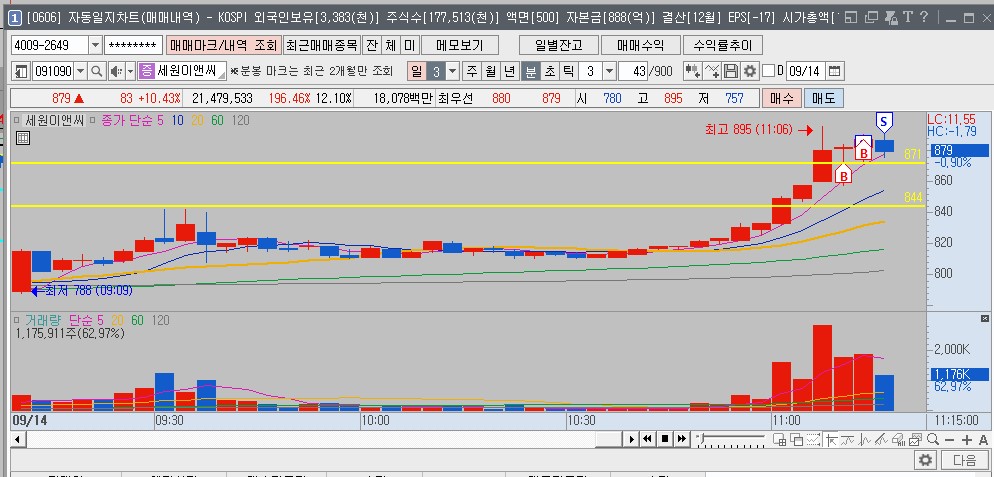The width and height of the screenshot is (994, 477).
Task: Open the minute interval 3 dropdown after 틱
Action: 609,71
